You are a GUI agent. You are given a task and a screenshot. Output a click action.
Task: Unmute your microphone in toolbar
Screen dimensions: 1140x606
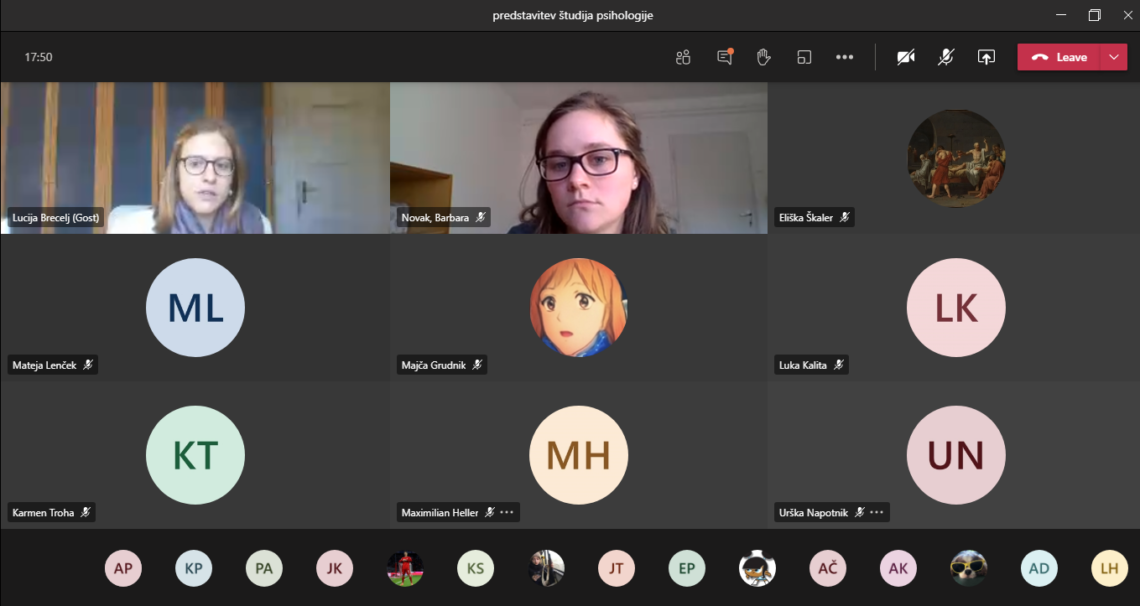click(x=946, y=57)
